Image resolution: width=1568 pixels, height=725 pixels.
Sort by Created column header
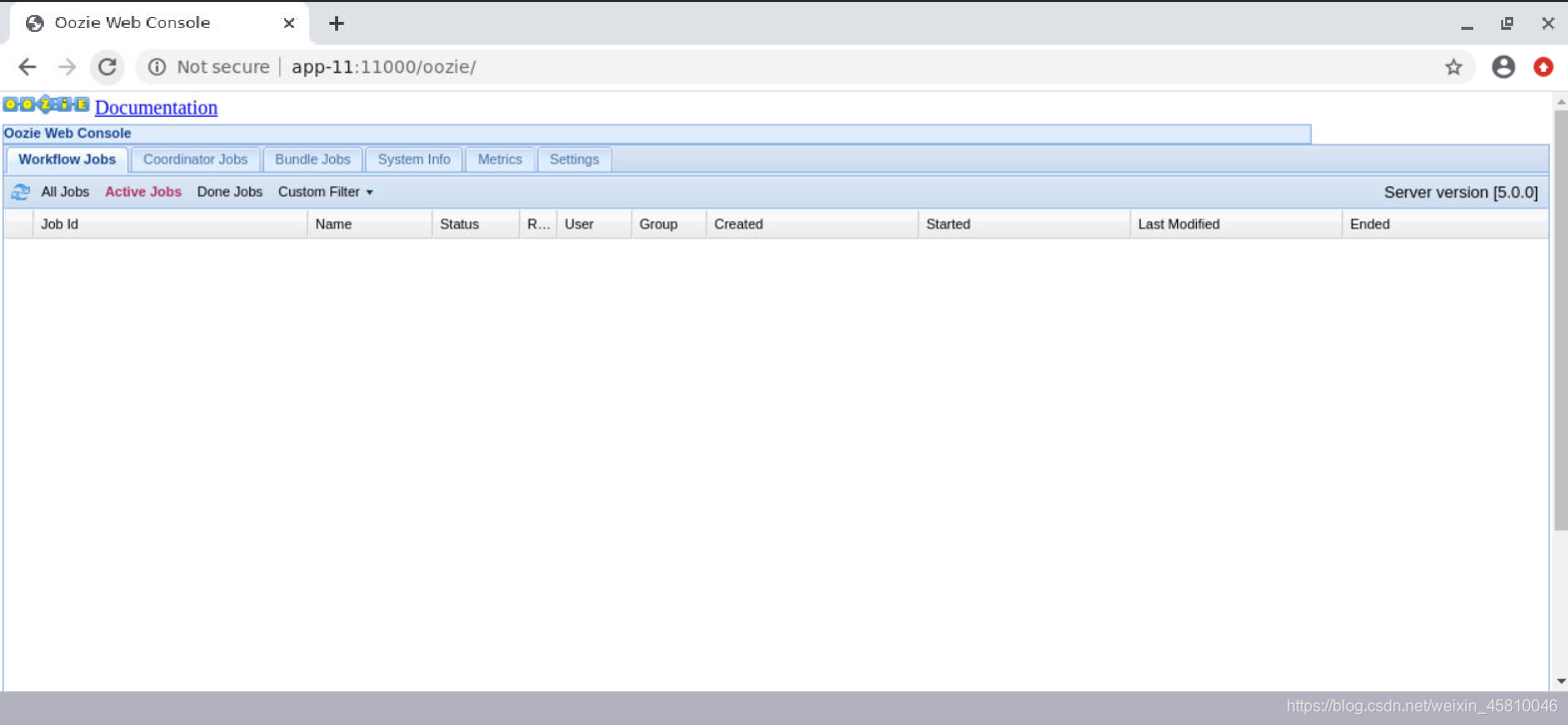pyautogui.click(x=812, y=224)
